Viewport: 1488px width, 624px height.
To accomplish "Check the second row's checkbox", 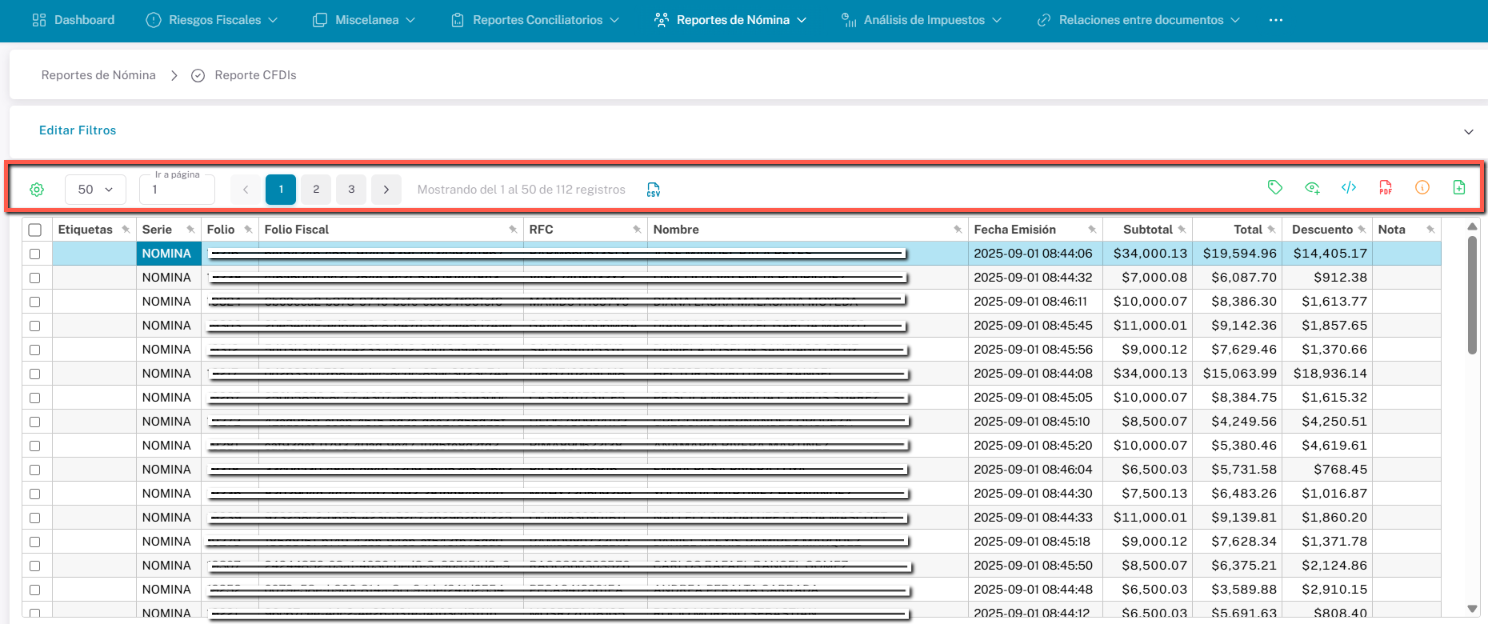I will tap(35, 278).
